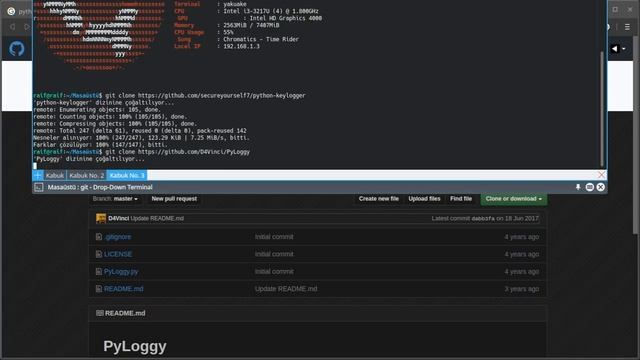Click Create new file button

click(379, 199)
